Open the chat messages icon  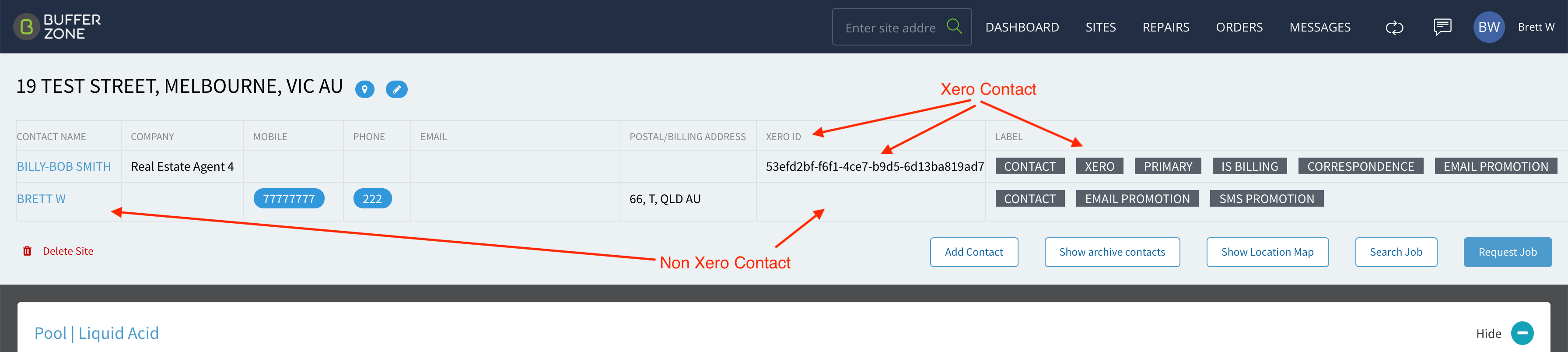tap(1442, 27)
